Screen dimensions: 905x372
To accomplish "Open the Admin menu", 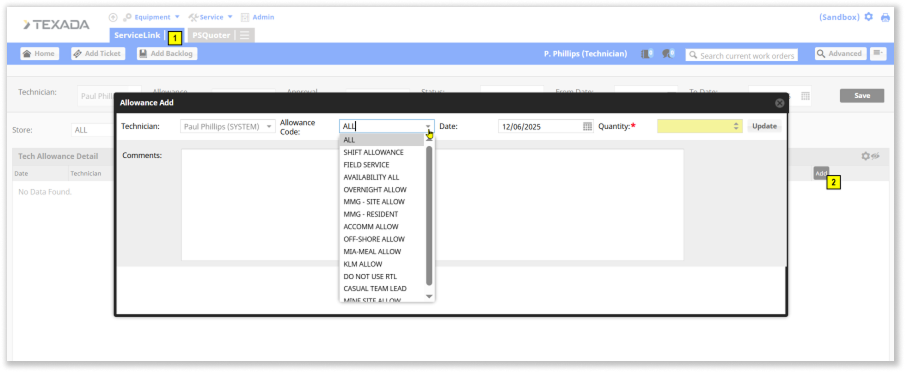I will click(257, 17).
